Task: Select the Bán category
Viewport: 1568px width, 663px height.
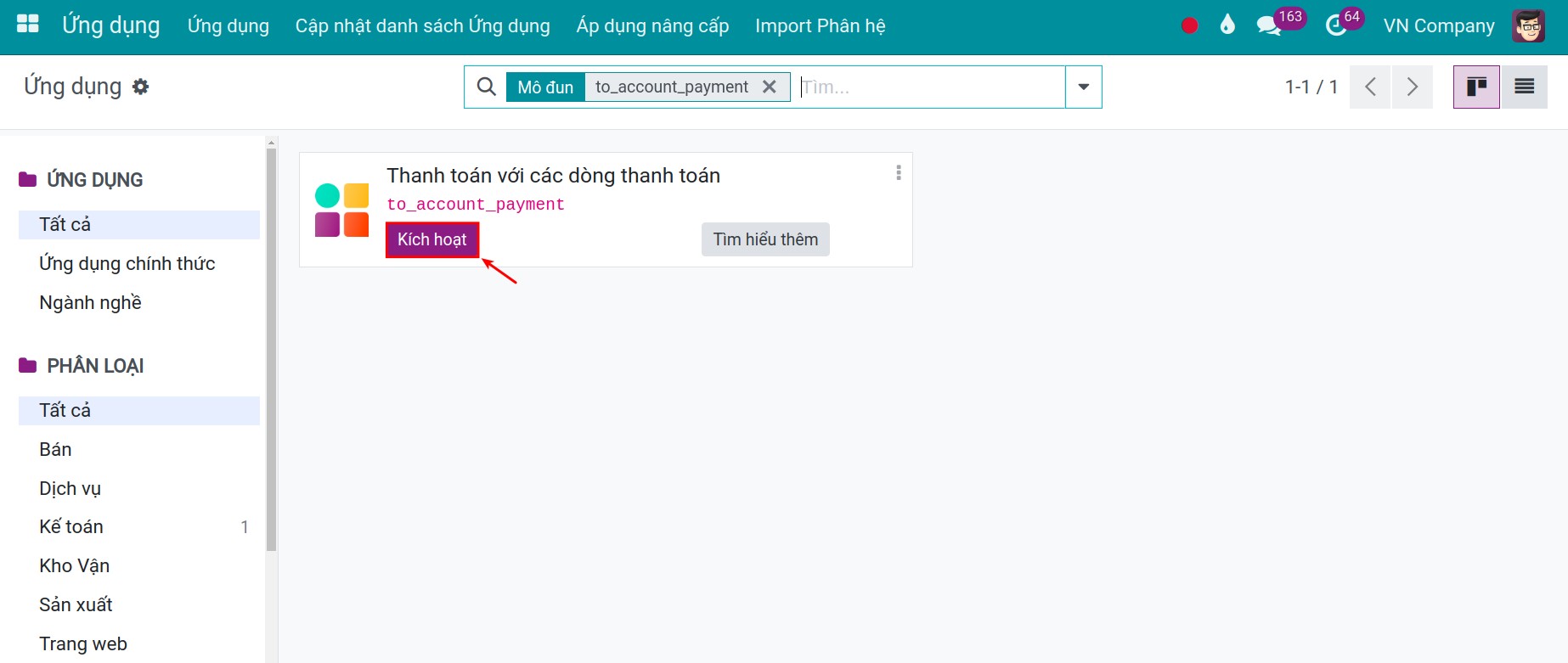Action: [139, 449]
